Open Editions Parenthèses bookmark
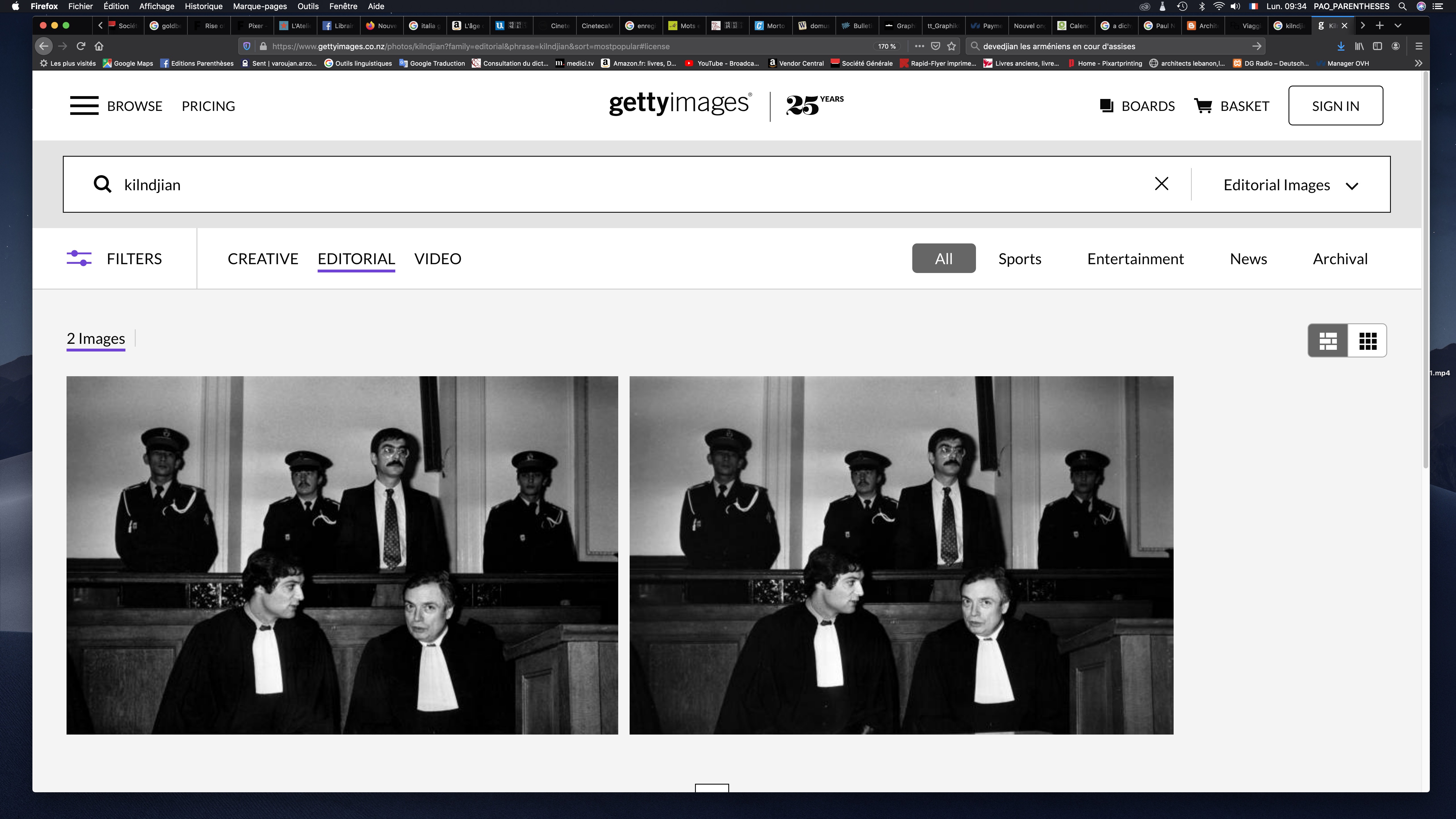The height and width of the screenshot is (819, 1456). [197, 63]
